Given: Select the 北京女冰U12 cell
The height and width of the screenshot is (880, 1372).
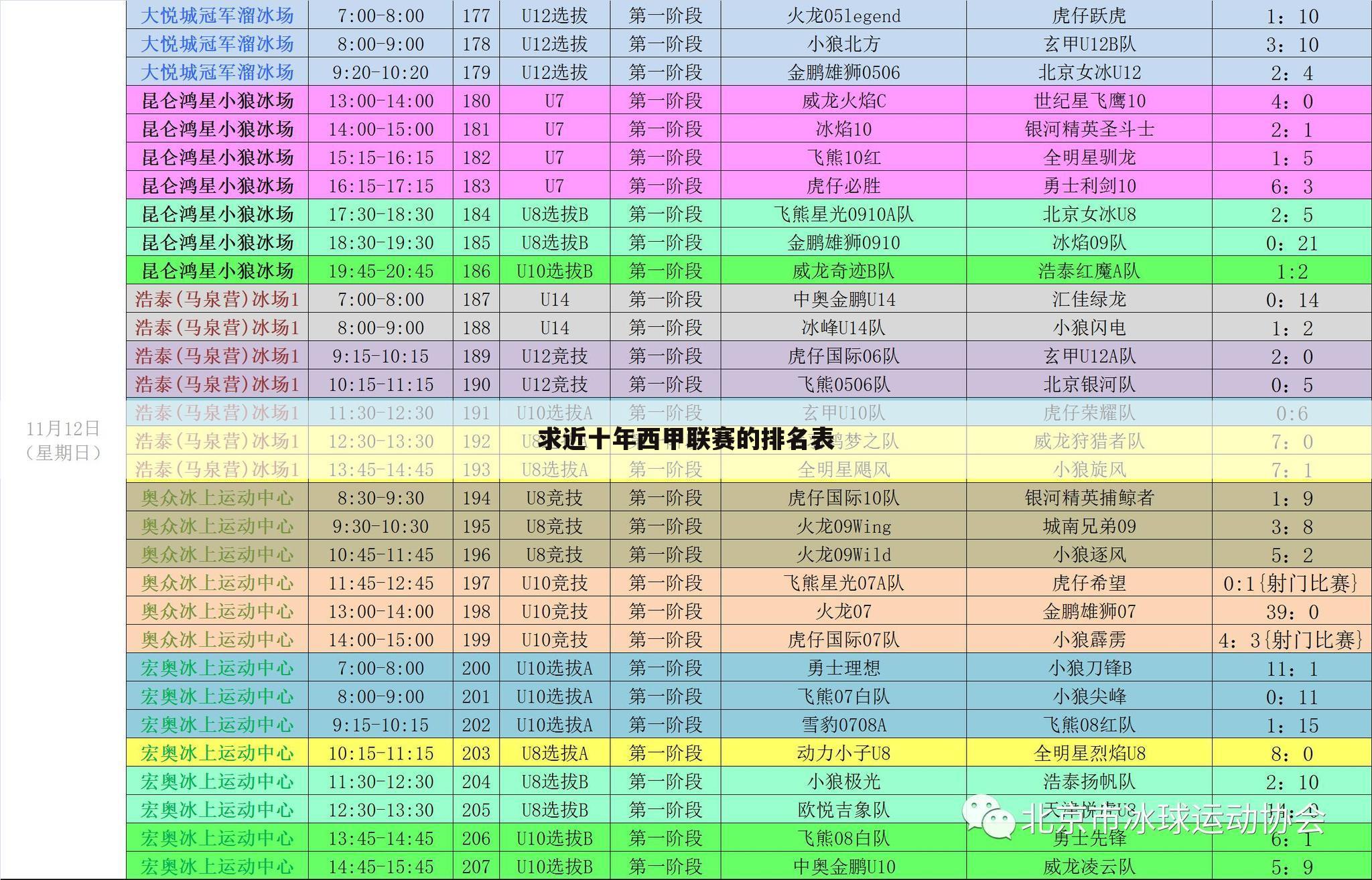Looking at the screenshot, I should click(1089, 72).
